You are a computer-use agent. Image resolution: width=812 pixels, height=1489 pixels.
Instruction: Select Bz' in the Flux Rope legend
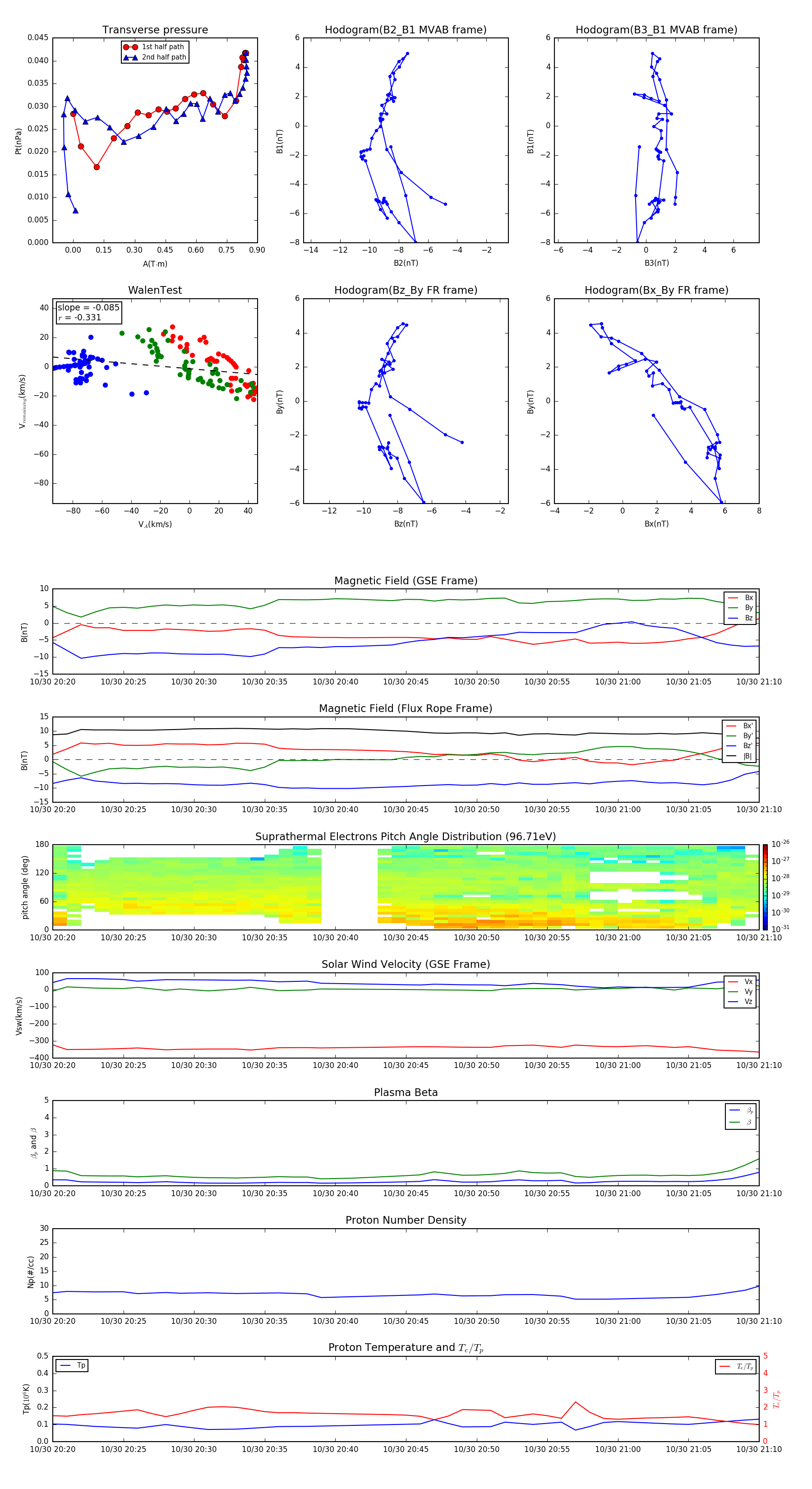740,746
